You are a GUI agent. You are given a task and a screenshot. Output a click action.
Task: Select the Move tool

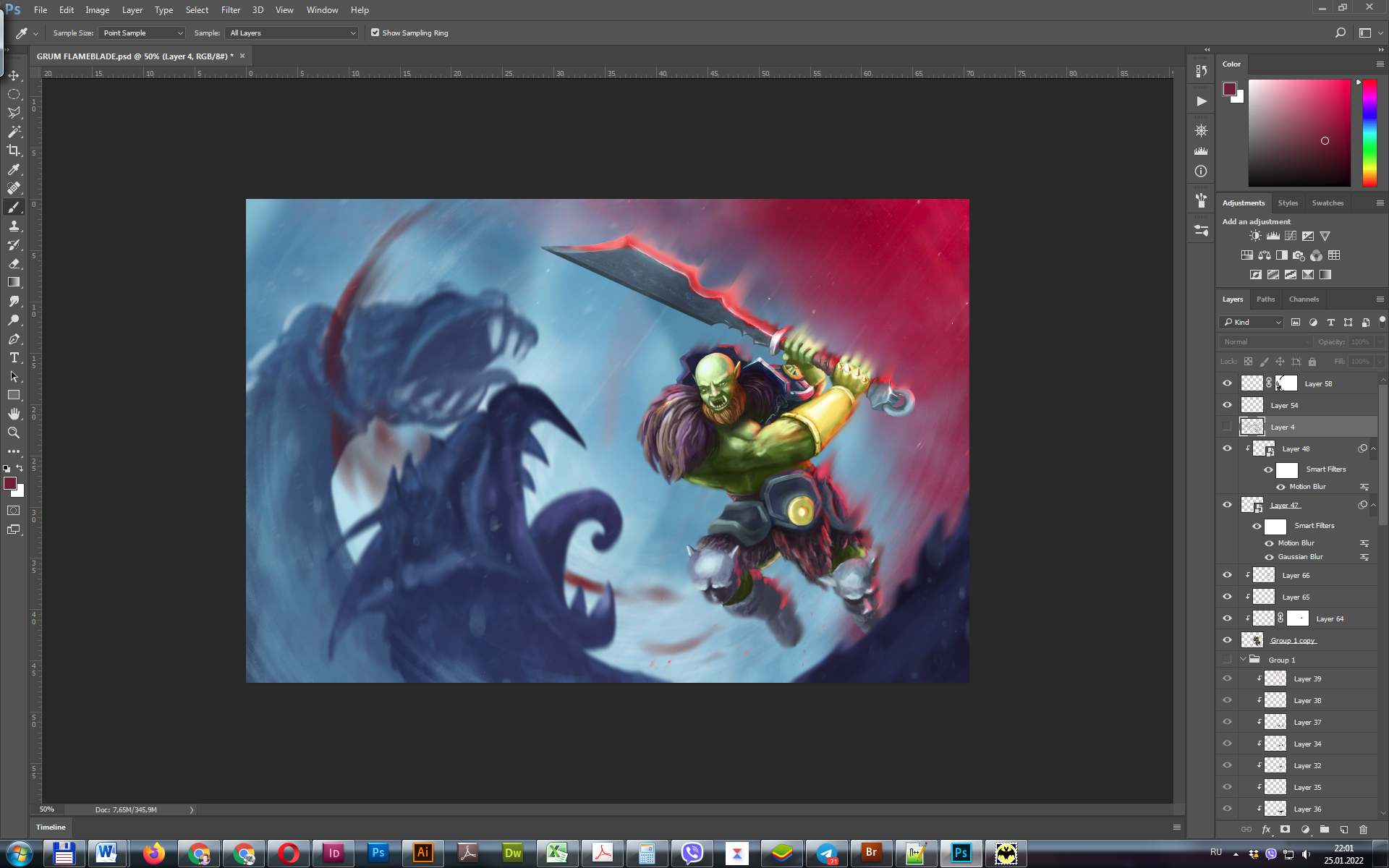pyautogui.click(x=14, y=75)
